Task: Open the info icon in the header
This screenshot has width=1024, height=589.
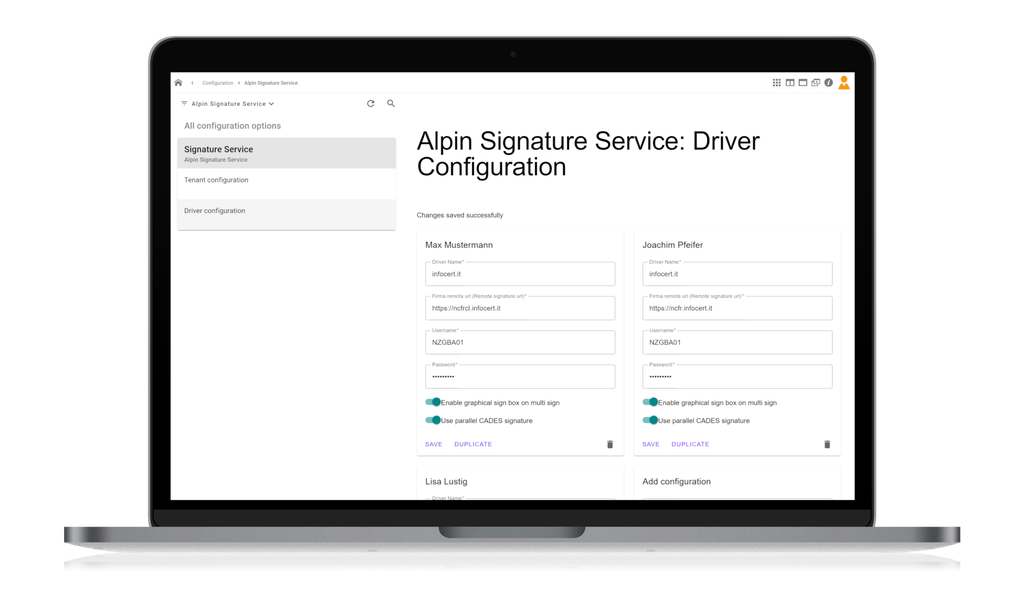Action: [x=828, y=83]
